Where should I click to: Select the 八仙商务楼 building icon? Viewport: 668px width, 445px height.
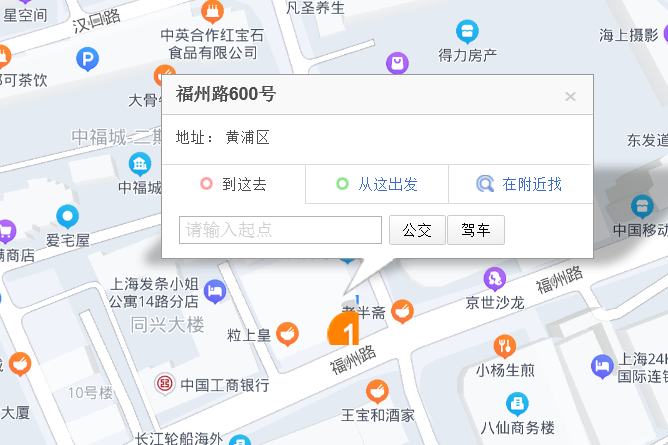point(517,404)
